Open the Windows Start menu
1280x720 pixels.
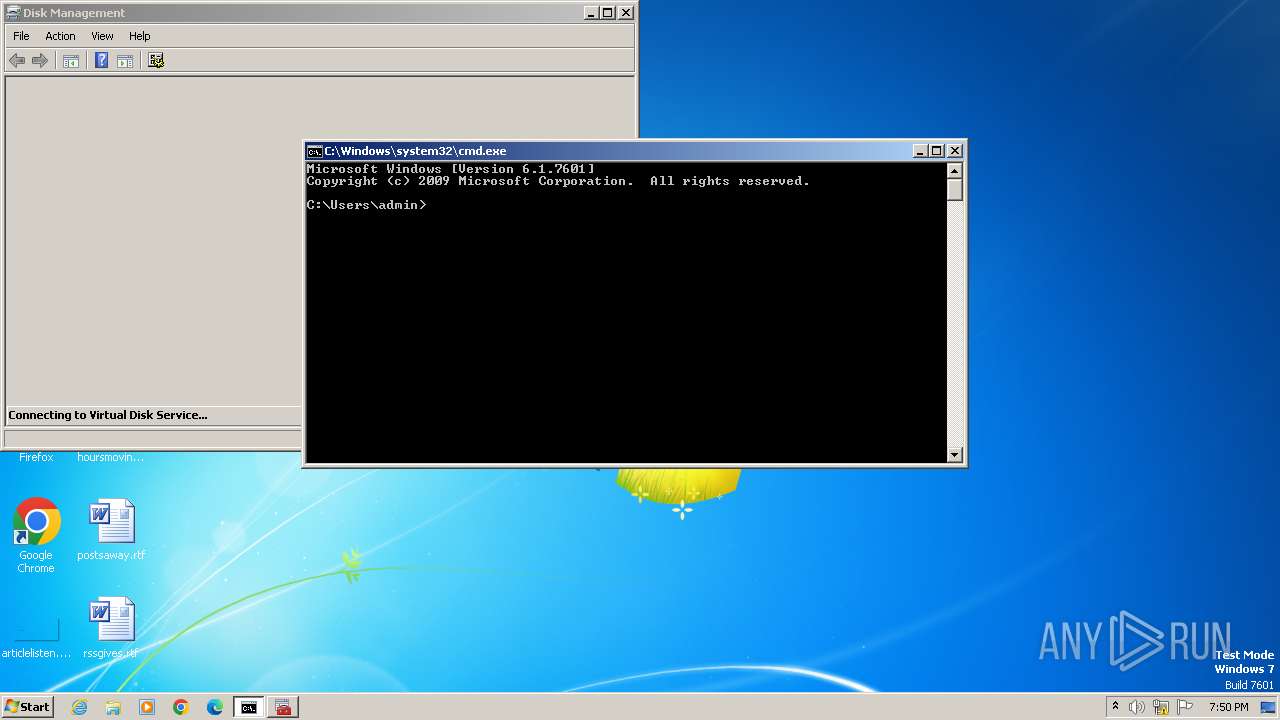coord(27,707)
